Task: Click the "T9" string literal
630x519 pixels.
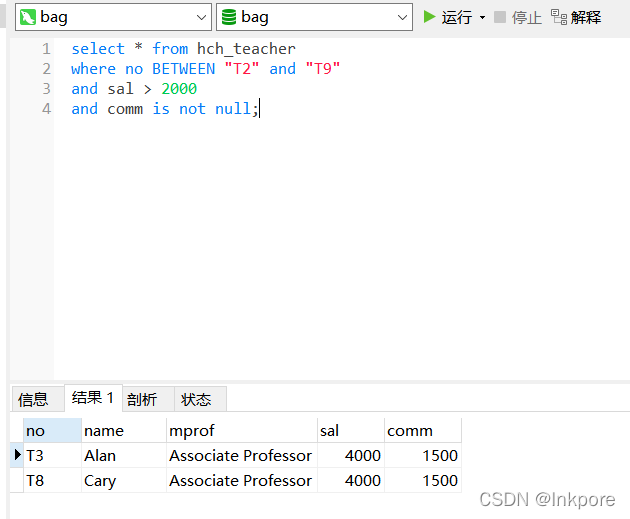Action: tap(323, 69)
